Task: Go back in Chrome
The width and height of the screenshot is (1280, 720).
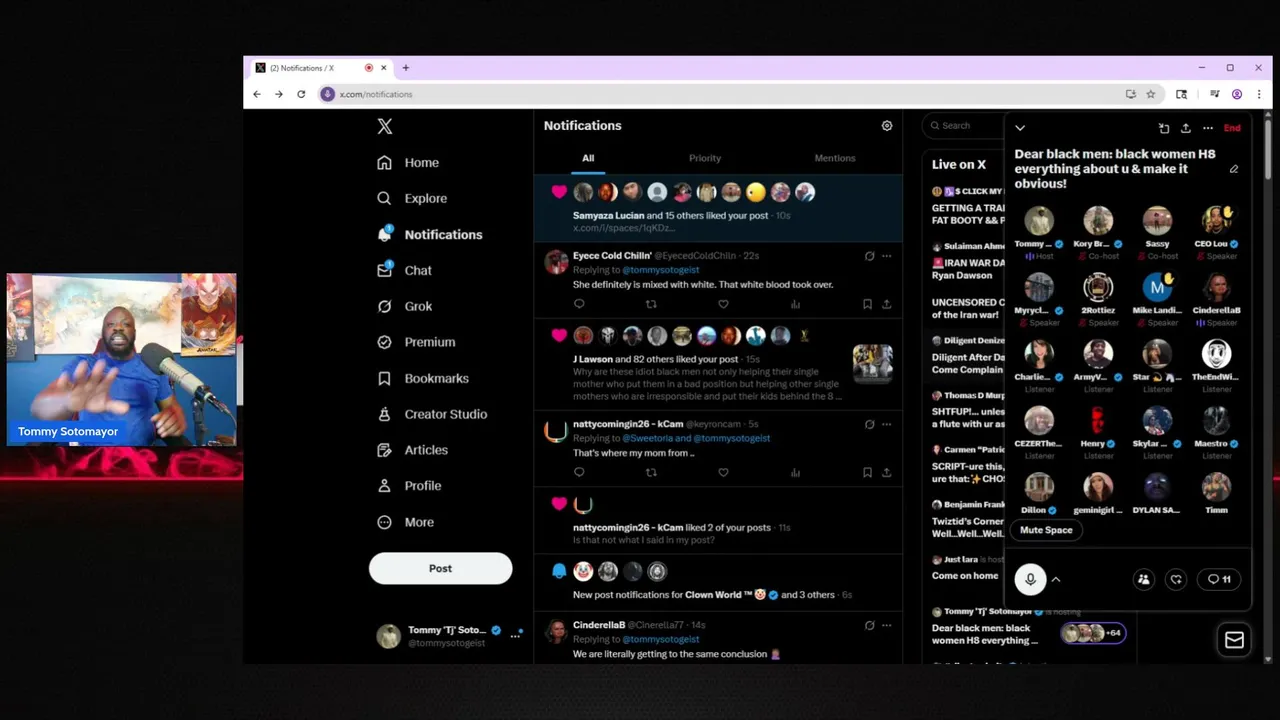Action: pyautogui.click(x=257, y=94)
